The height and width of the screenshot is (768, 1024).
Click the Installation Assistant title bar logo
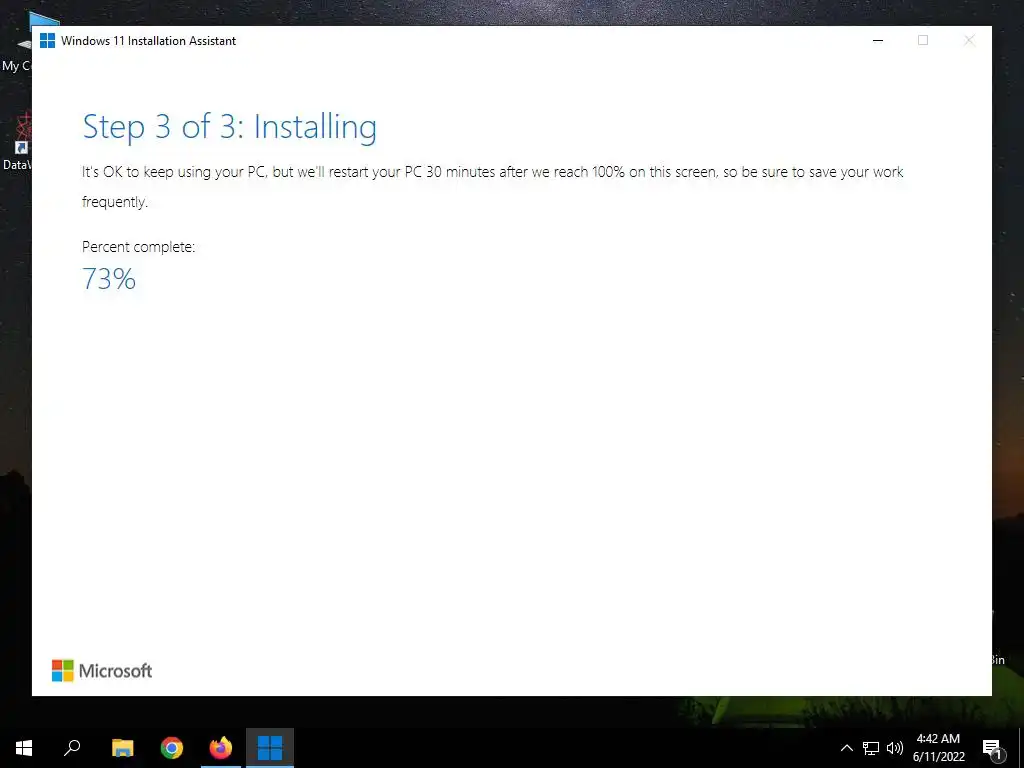47,40
